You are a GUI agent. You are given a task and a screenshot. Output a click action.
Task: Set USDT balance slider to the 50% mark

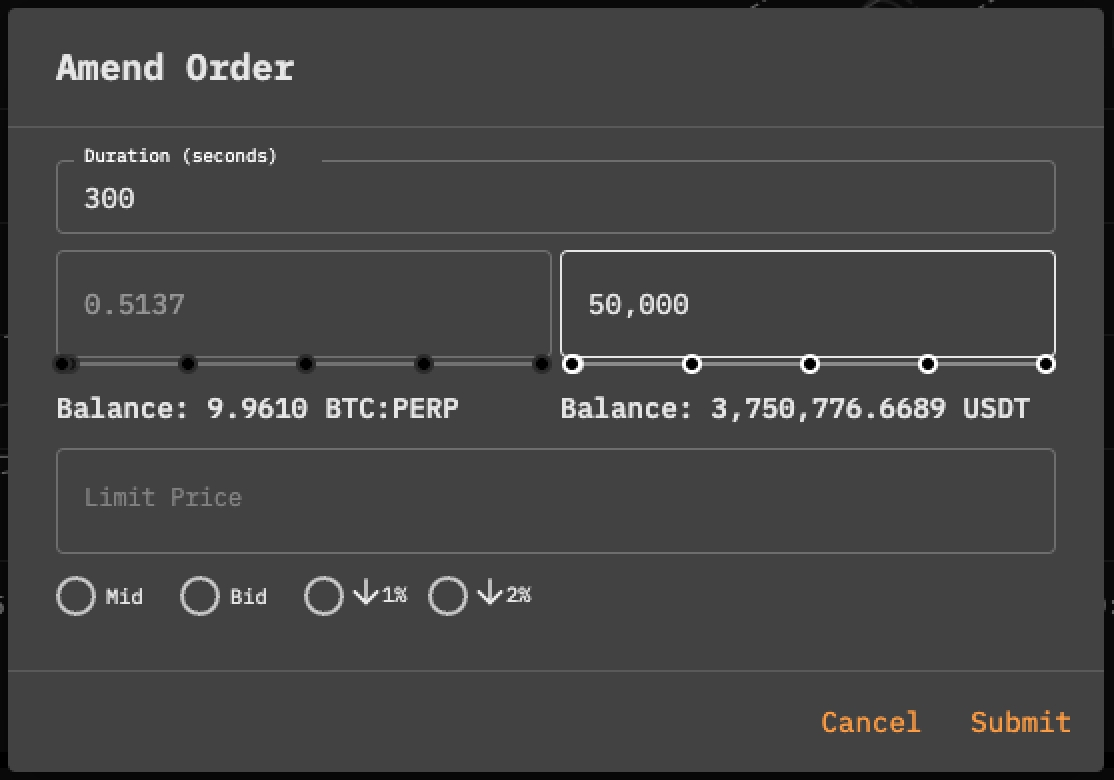coord(810,364)
